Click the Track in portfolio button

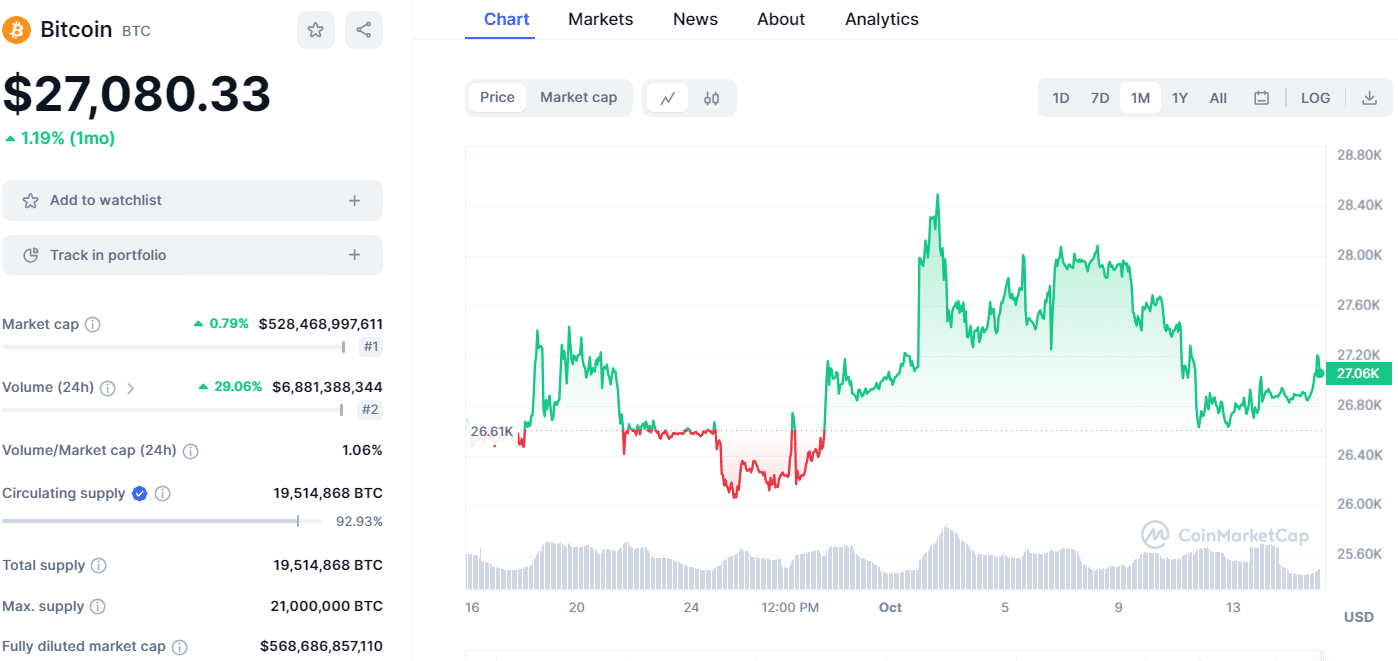tap(192, 255)
